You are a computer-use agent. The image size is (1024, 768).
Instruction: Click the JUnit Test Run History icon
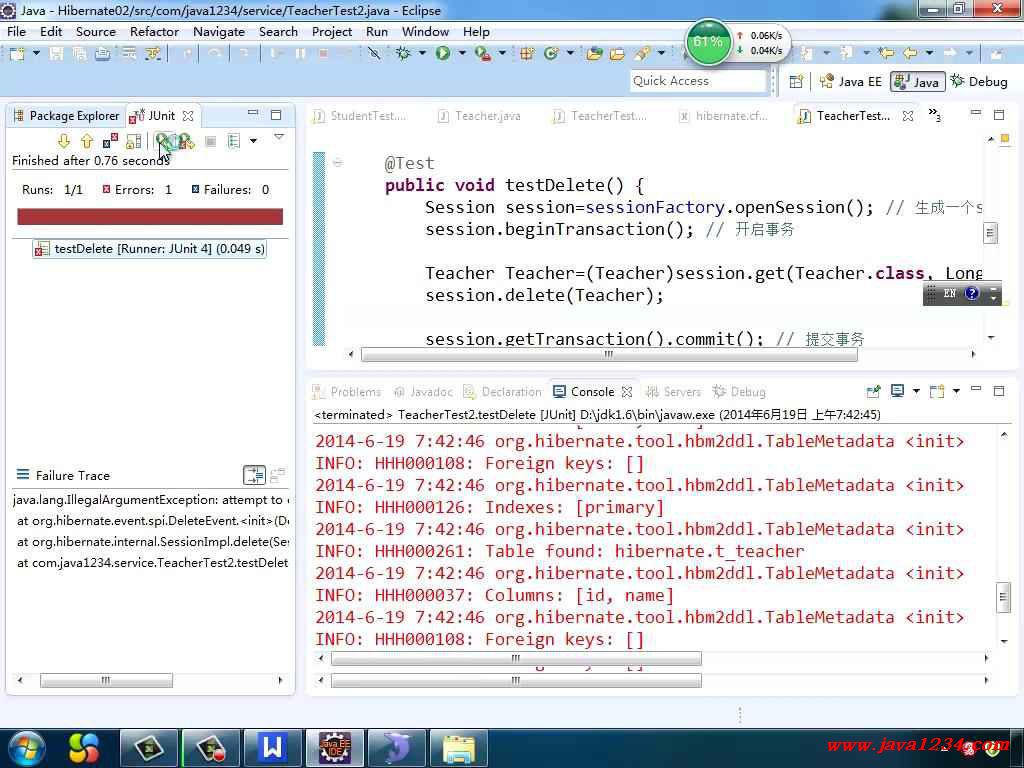[234, 140]
